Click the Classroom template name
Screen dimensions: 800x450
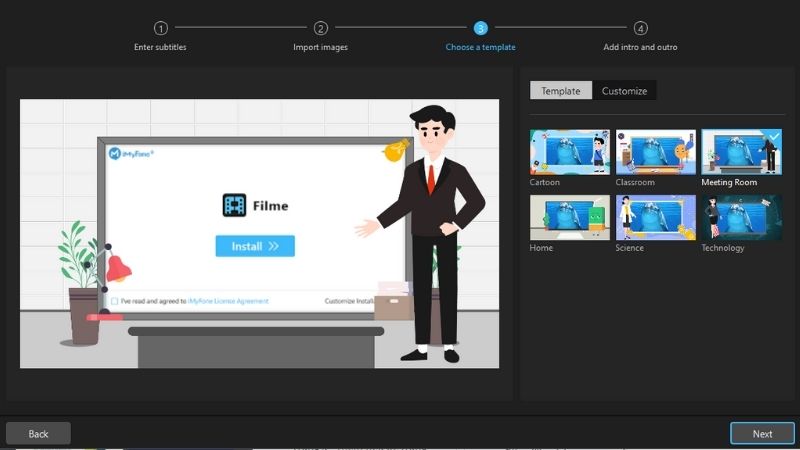tap(635, 182)
